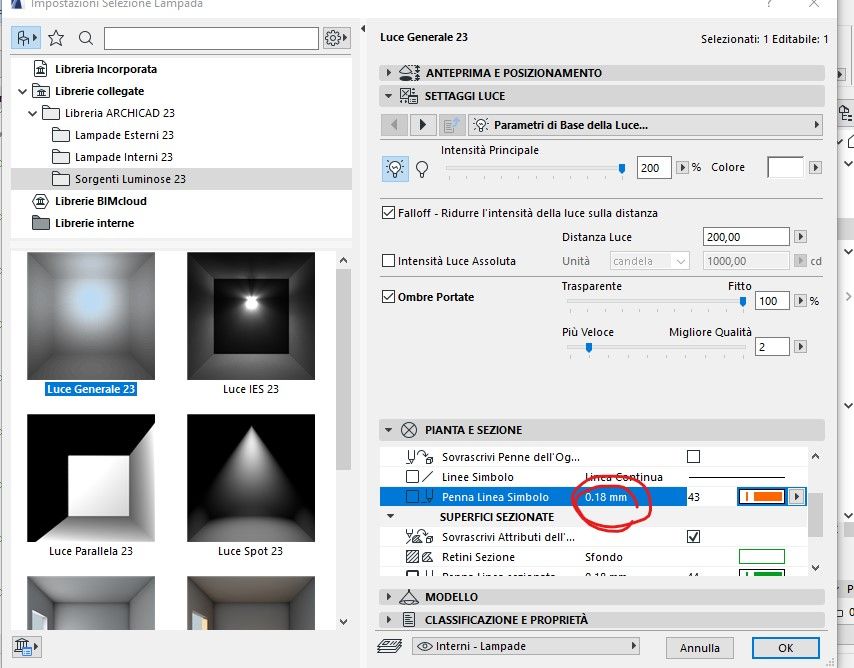Click the layer icon beside Interni - Lampade

390,646
